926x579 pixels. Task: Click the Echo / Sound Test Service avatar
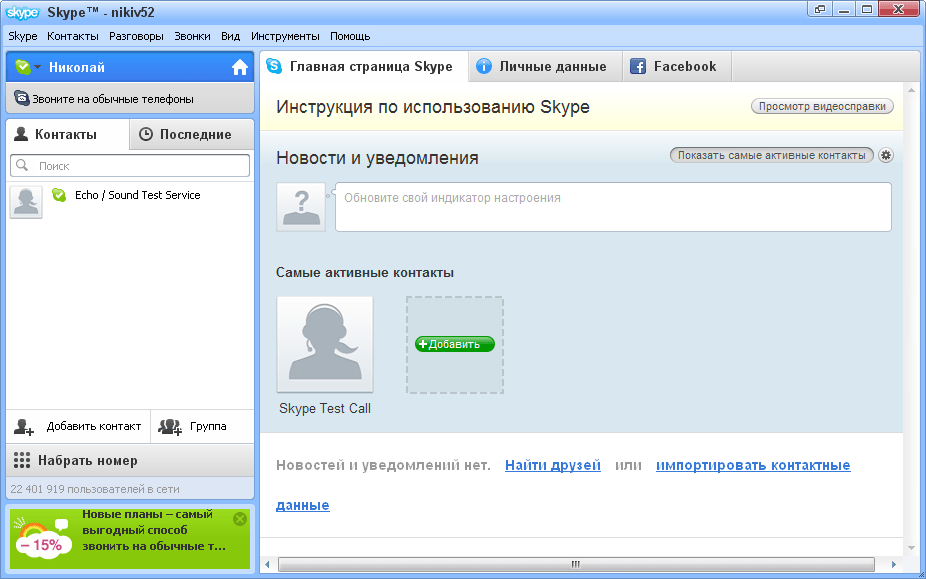click(26, 201)
